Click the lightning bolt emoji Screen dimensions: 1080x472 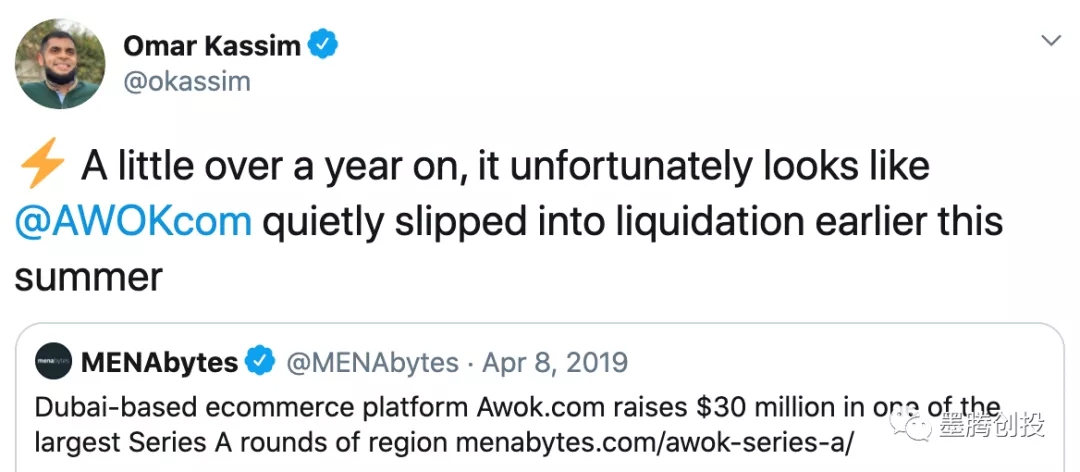point(40,168)
